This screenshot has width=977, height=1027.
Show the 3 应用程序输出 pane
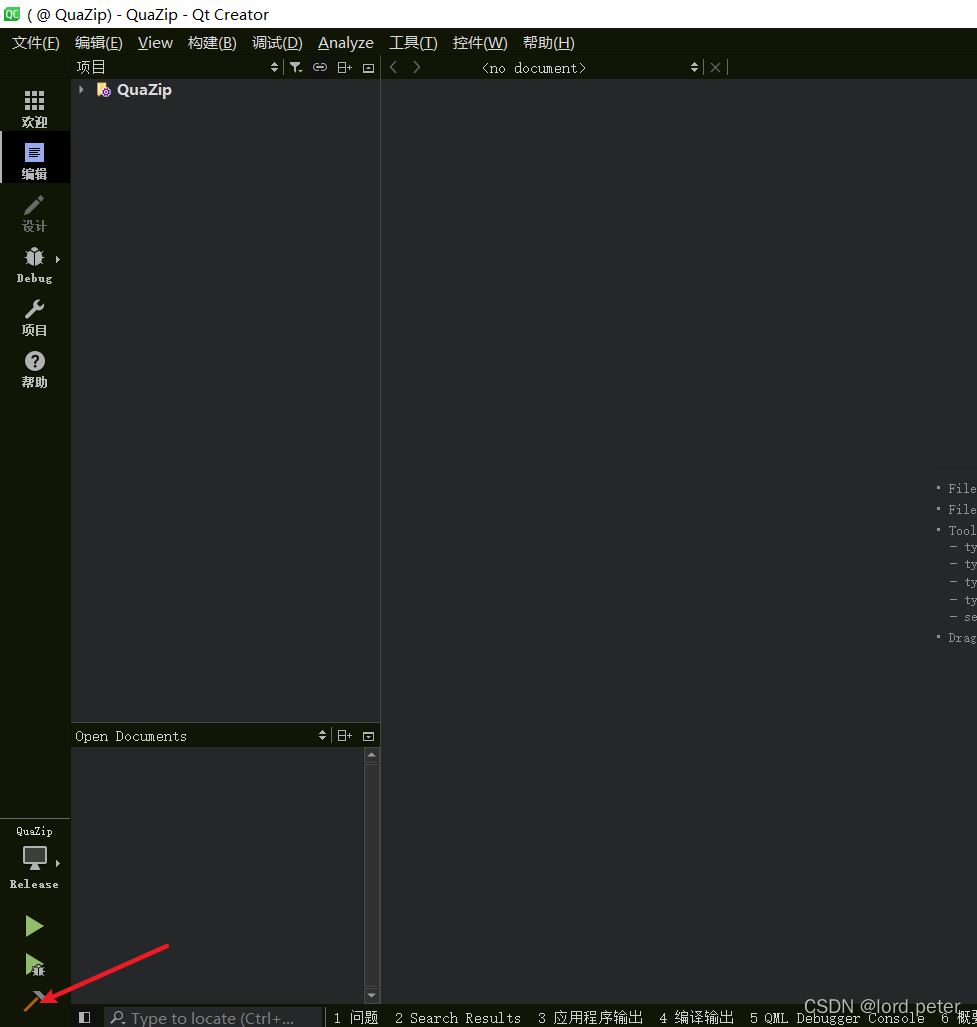(x=590, y=1017)
